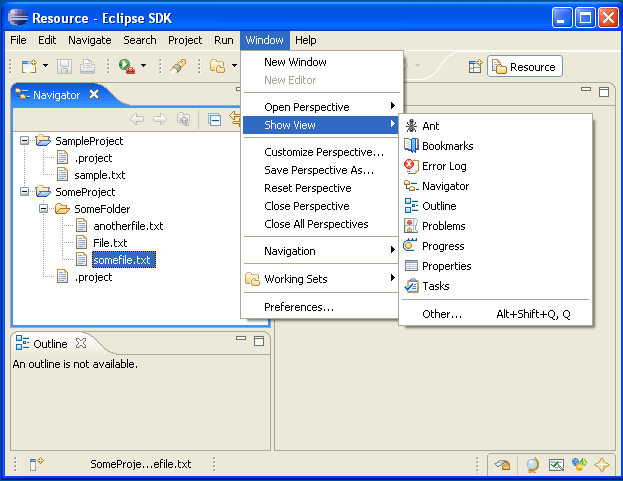Select sample.txt in the Navigator
The image size is (623, 481).
(x=100, y=175)
